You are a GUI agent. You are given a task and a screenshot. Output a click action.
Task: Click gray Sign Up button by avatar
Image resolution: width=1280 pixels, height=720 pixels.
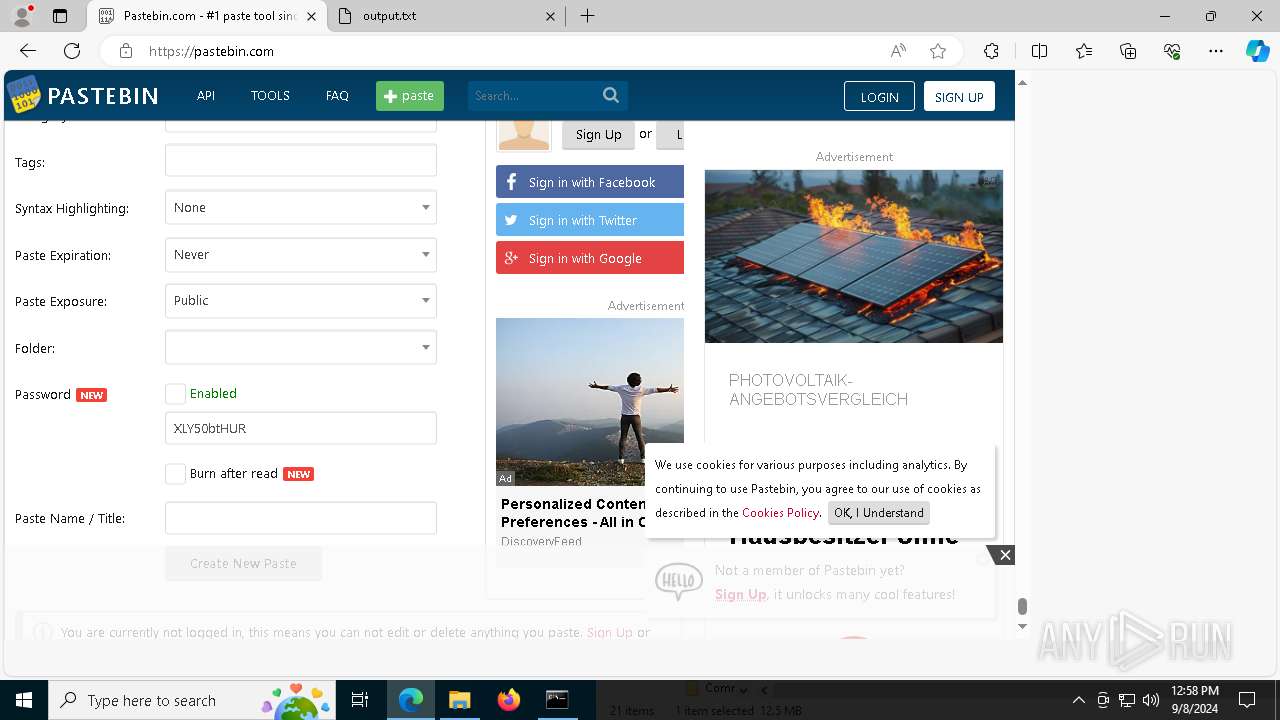point(598,134)
